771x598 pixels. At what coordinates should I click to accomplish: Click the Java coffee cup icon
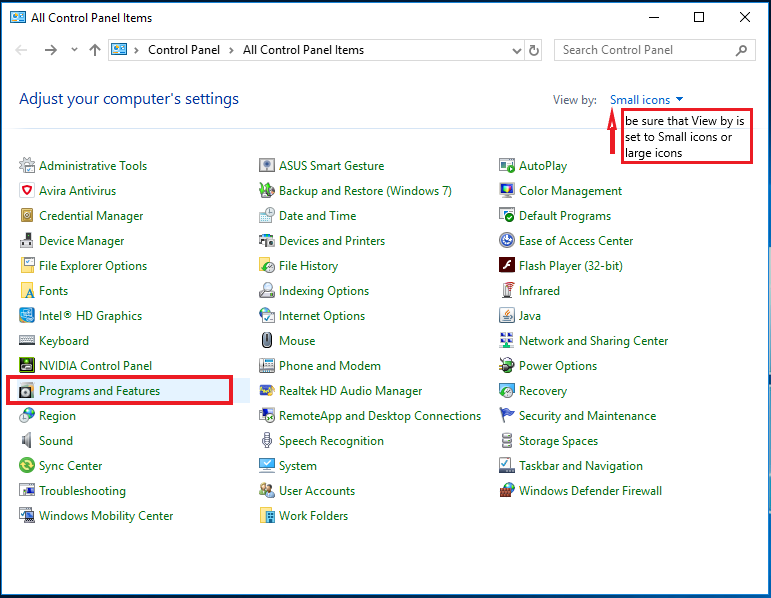pyautogui.click(x=506, y=315)
